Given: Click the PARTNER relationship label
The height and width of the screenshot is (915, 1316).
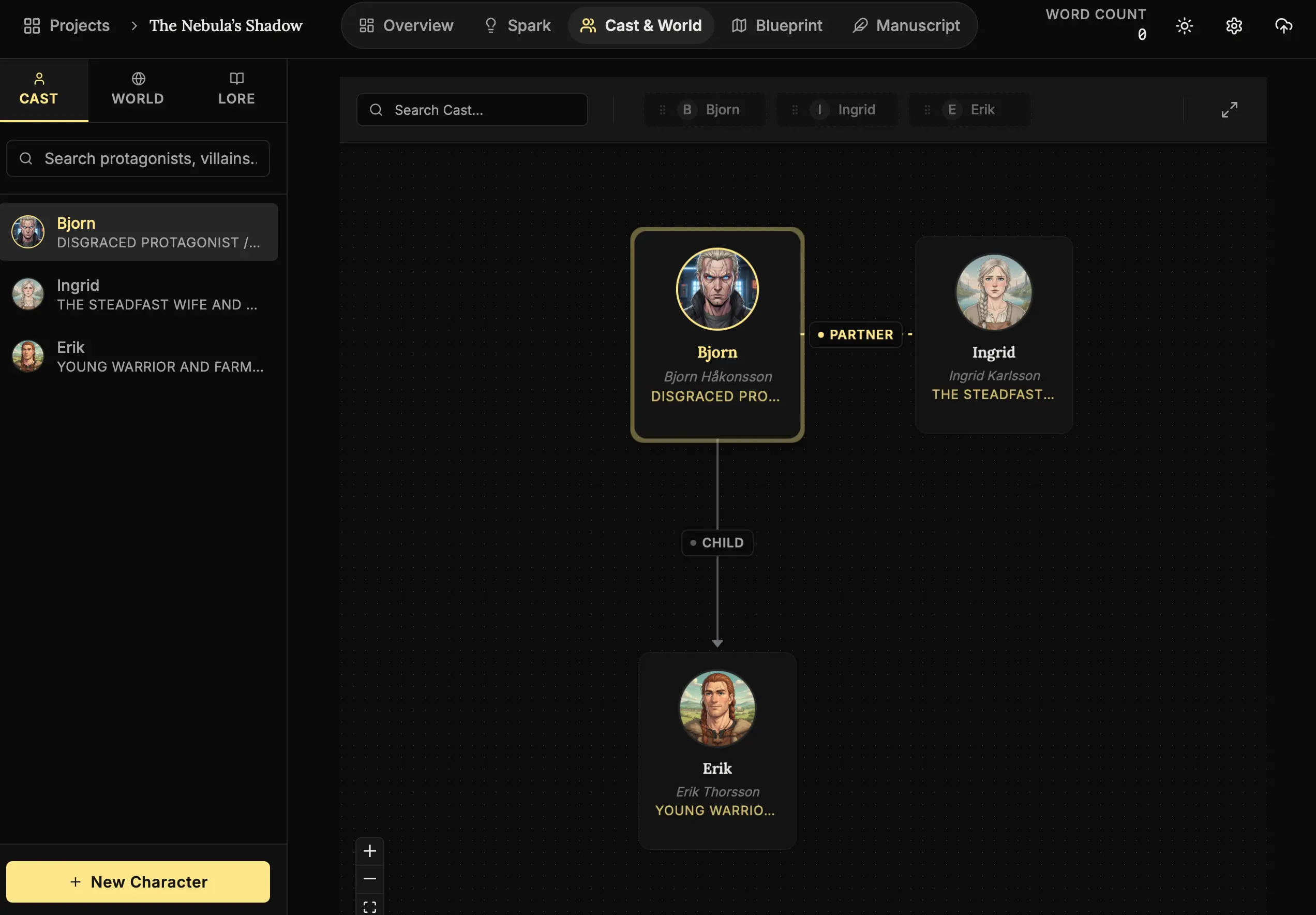Looking at the screenshot, I should coord(856,335).
